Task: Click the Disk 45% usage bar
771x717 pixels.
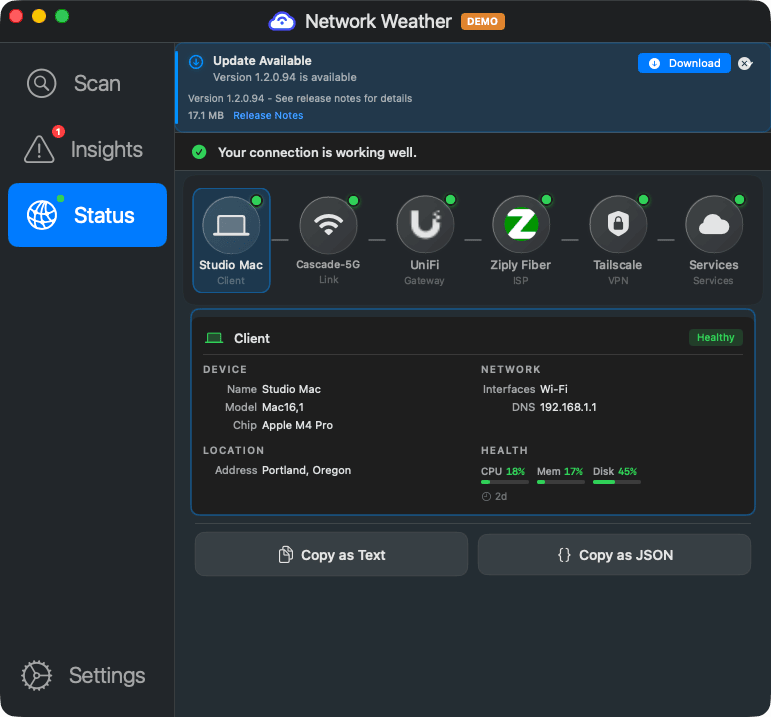Action: click(617, 482)
